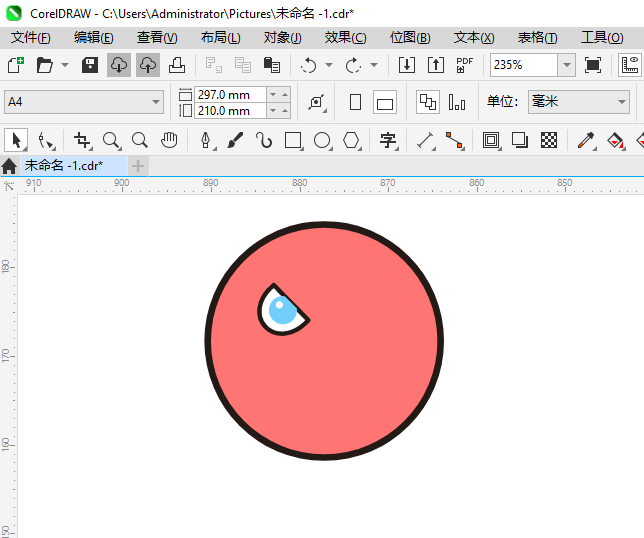The height and width of the screenshot is (538, 644).
Task: Select the Polygon tool
Action: pyautogui.click(x=351, y=140)
